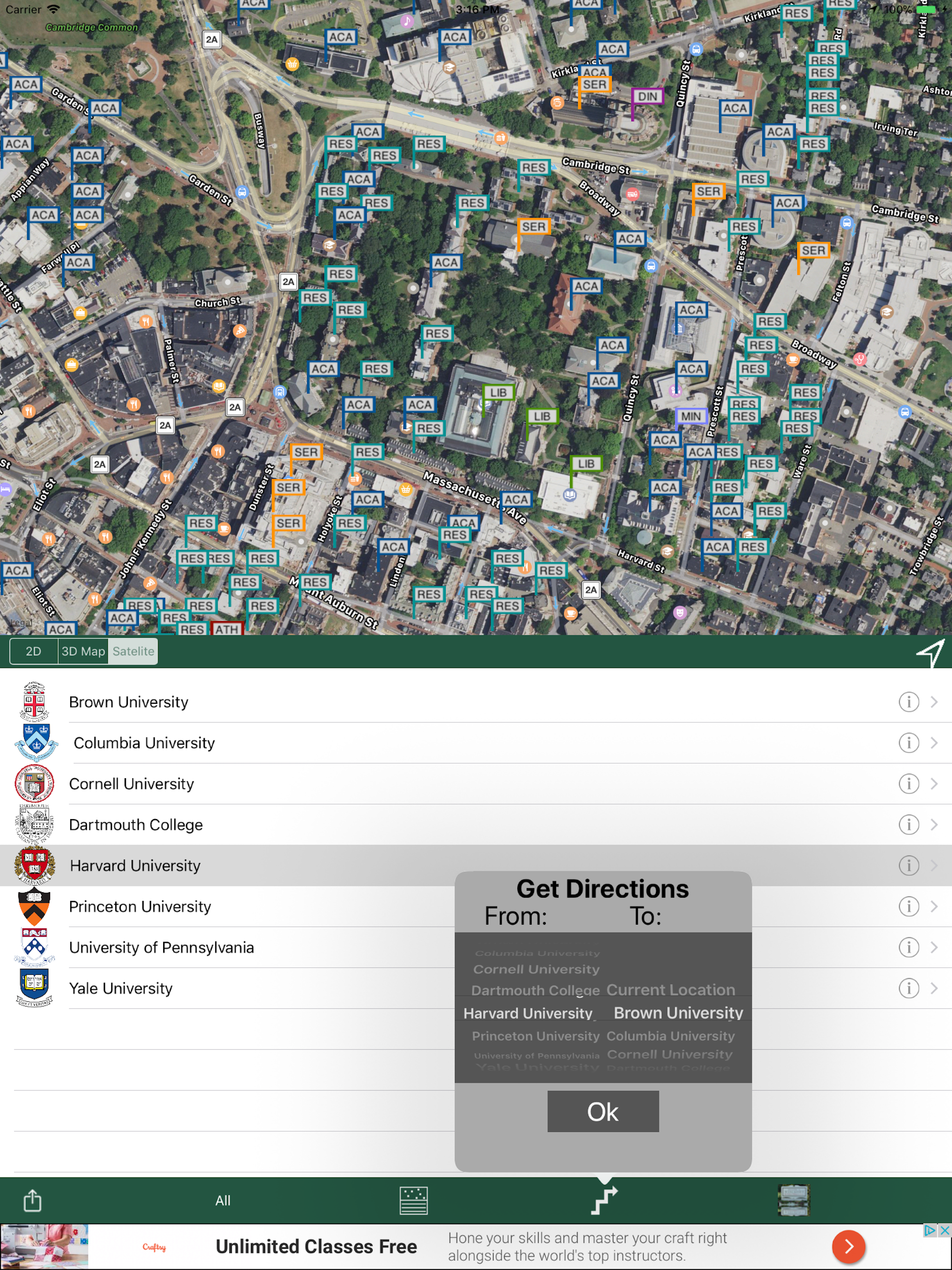
Task: Show info for Brown University
Action: click(x=908, y=701)
